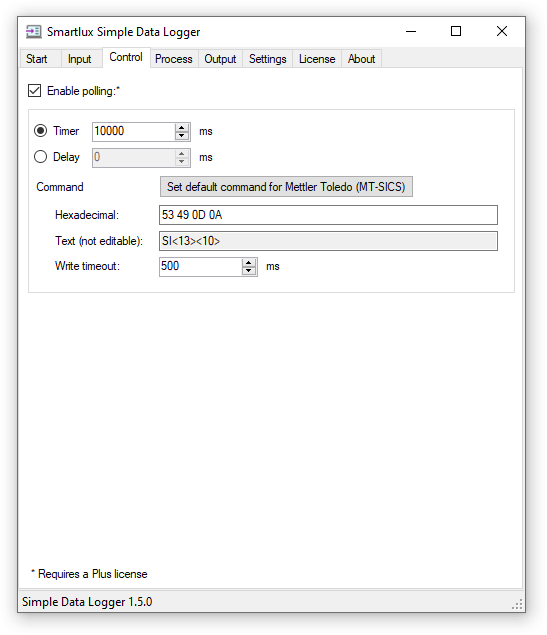The width and height of the screenshot is (547, 635).
Task: Select the Timer radio button
Action: [x=40, y=131]
